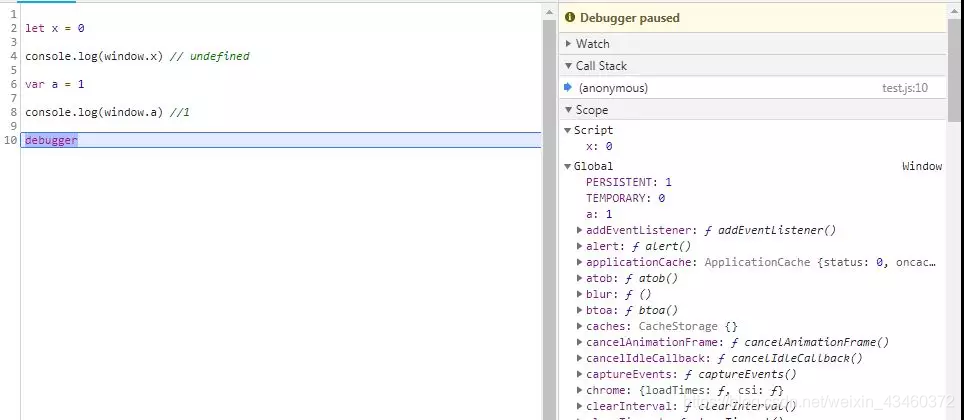The height and width of the screenshot is (420, 964).
Task: Collapse the Global scope tree
Action: point(567,166)
